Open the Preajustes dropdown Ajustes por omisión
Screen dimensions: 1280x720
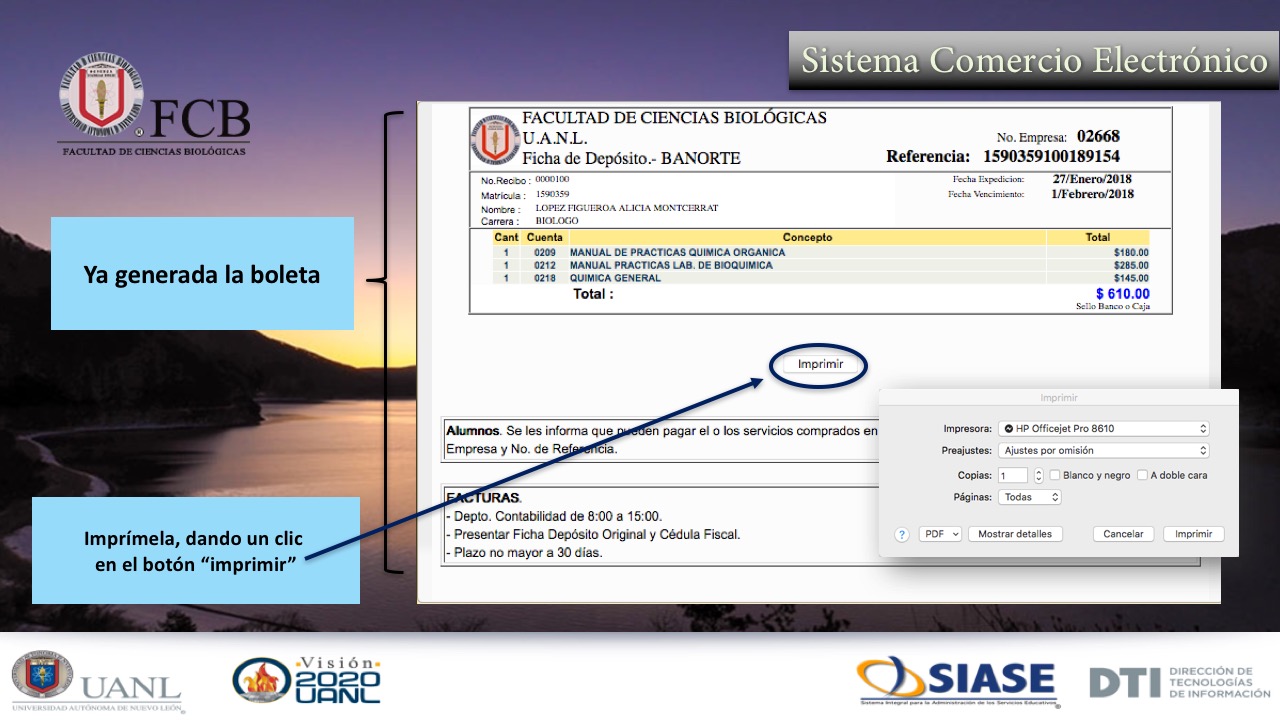tap(1104, 451)
